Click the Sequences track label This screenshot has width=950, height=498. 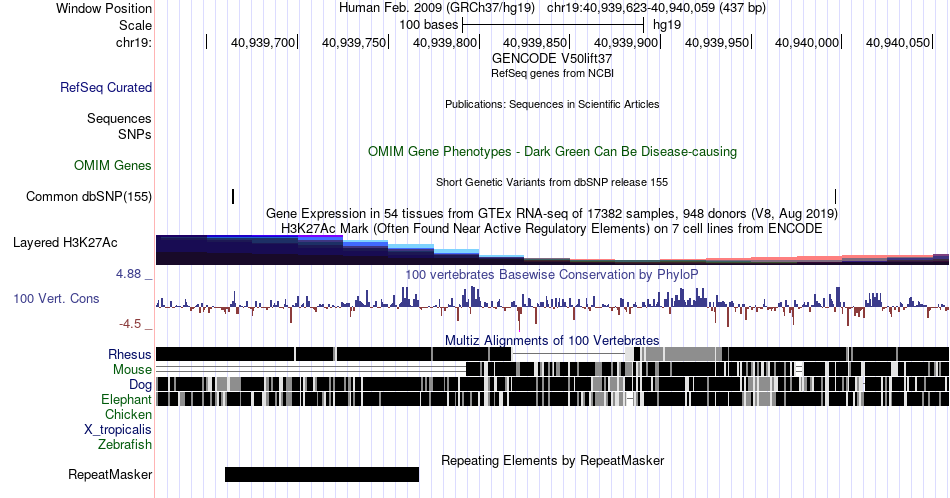(119, 118)
